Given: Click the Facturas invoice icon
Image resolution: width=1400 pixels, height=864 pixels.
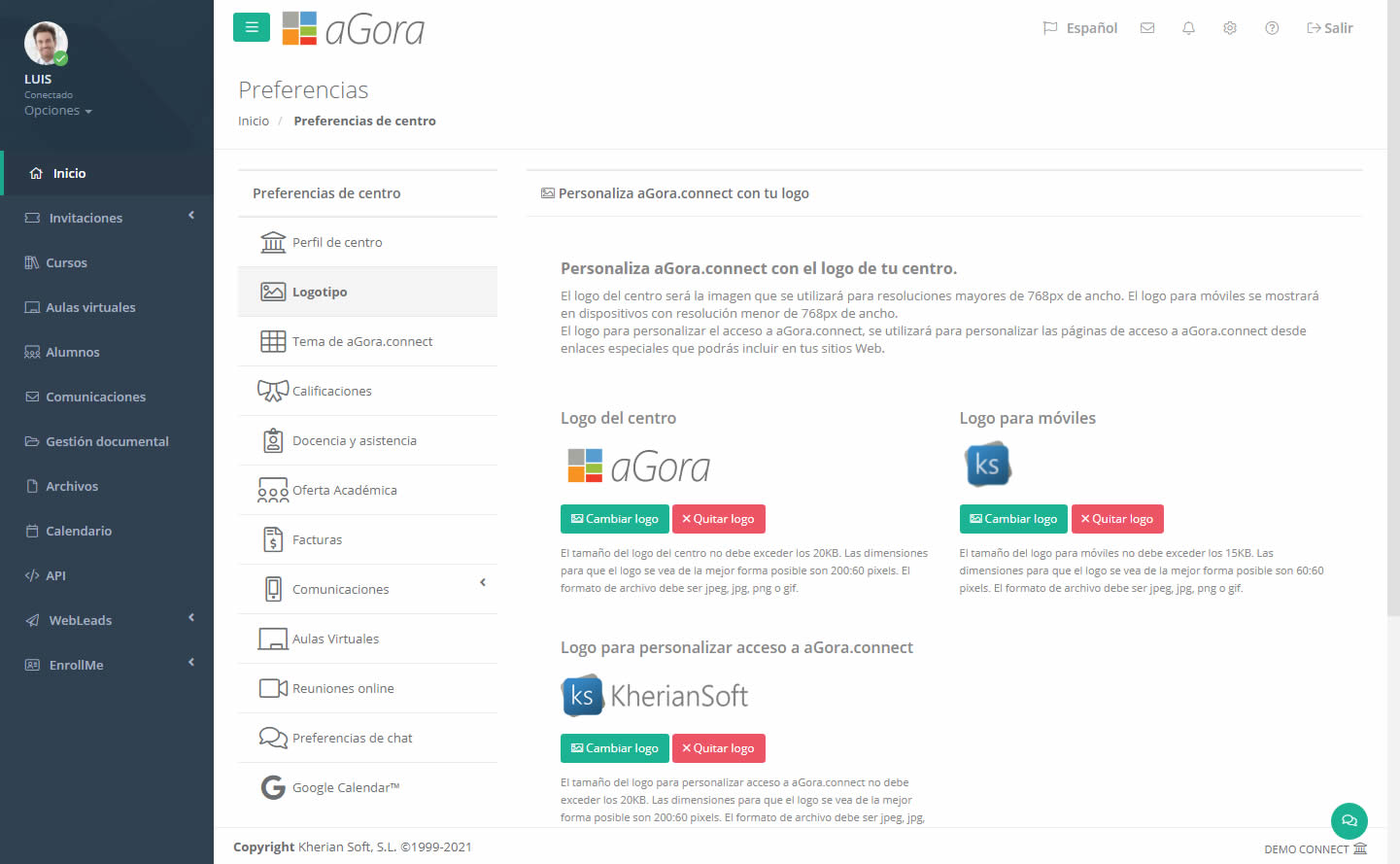Looking at the screenshot, I should pos(273,539).
